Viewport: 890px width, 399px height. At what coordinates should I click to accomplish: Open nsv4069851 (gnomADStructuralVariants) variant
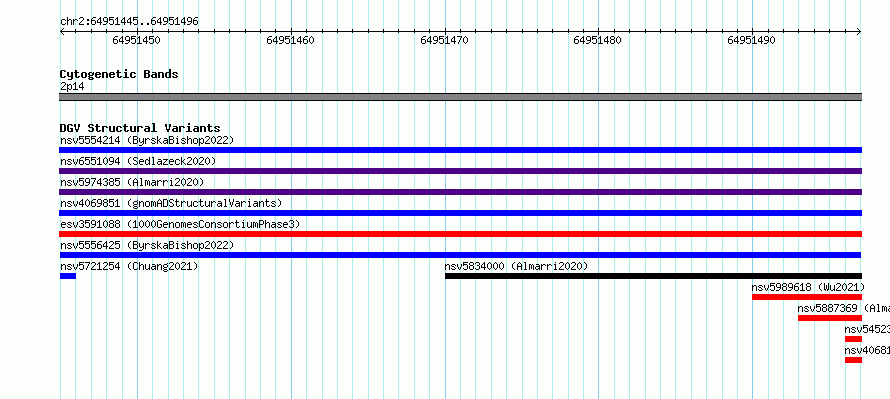coord(171,203)
